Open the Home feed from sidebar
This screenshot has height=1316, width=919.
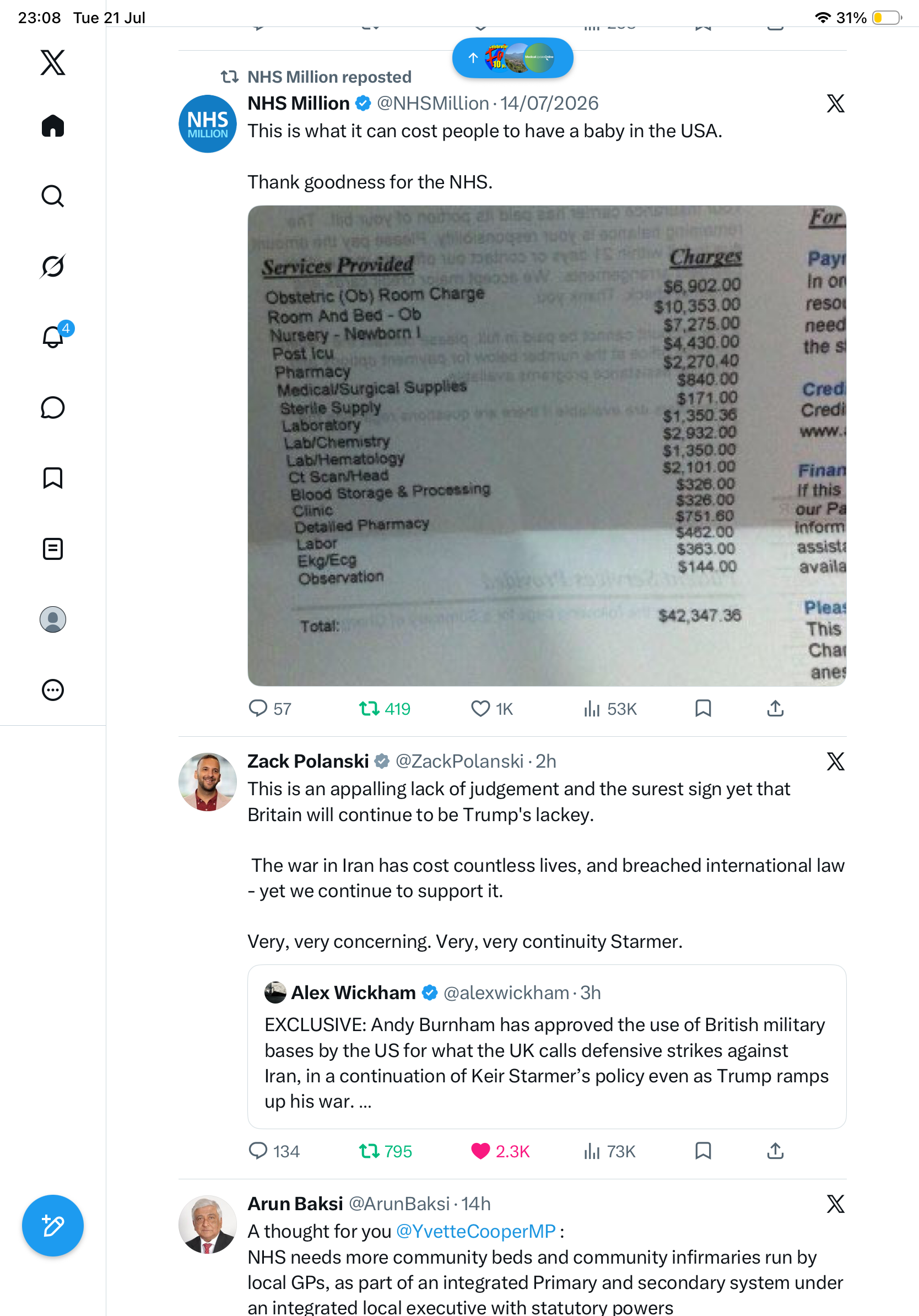pyautogui.click(x=53, y=126)
